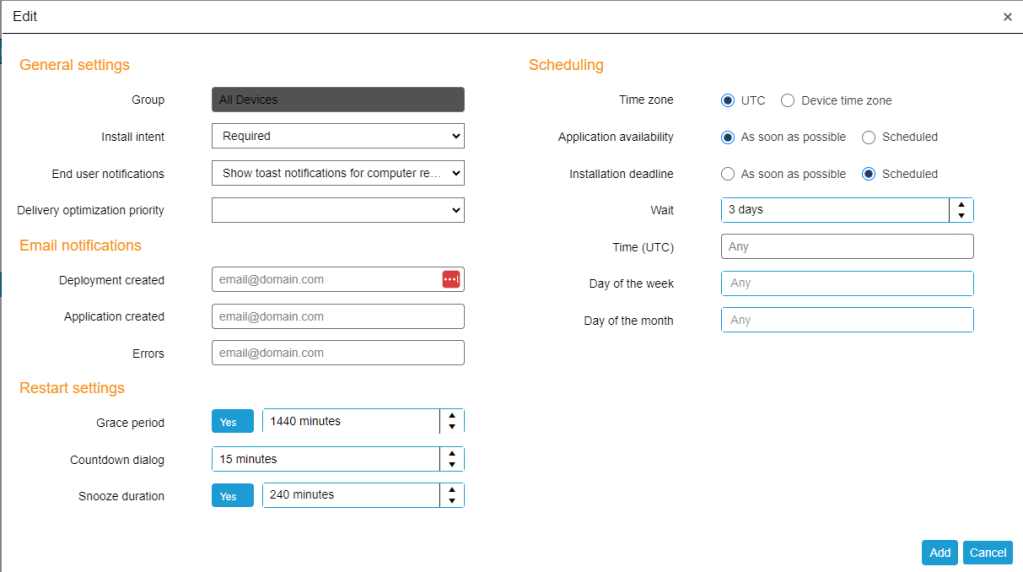Select Device time zone radio option

pyautogui.click(x=788, y=100)
